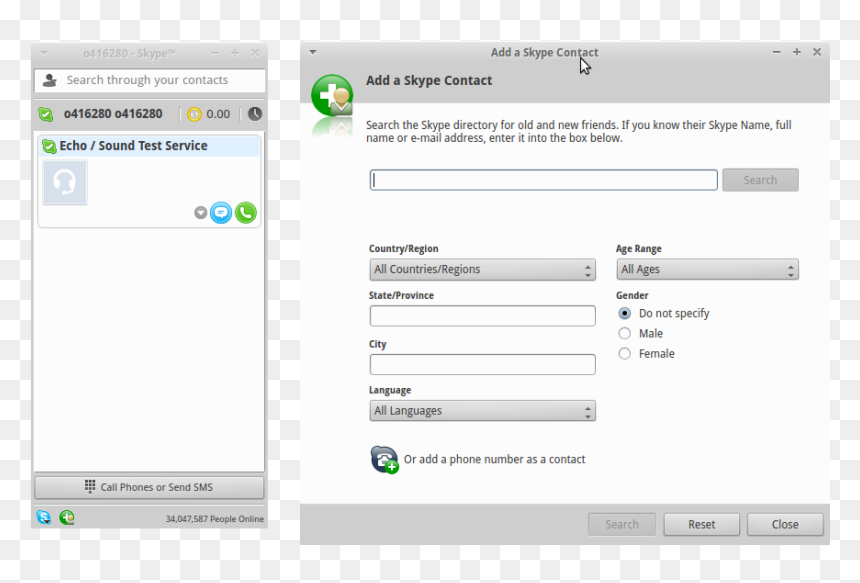Minimize the Add a Skype Contact window
The height and width of the screenshot is (583, 860).
776,52
